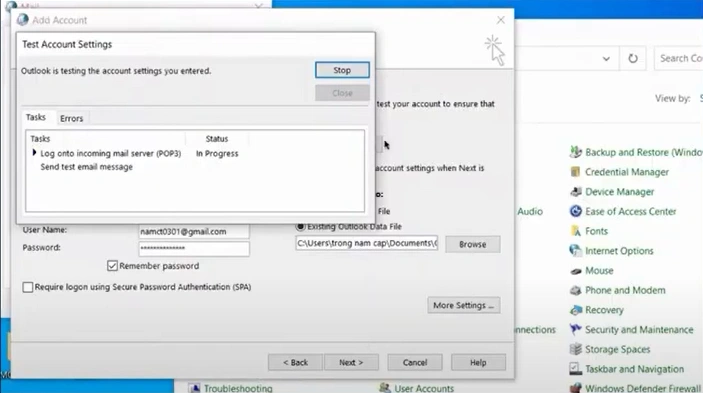
Task: Browse for an Outlook data file
Action: pos(473,244)
